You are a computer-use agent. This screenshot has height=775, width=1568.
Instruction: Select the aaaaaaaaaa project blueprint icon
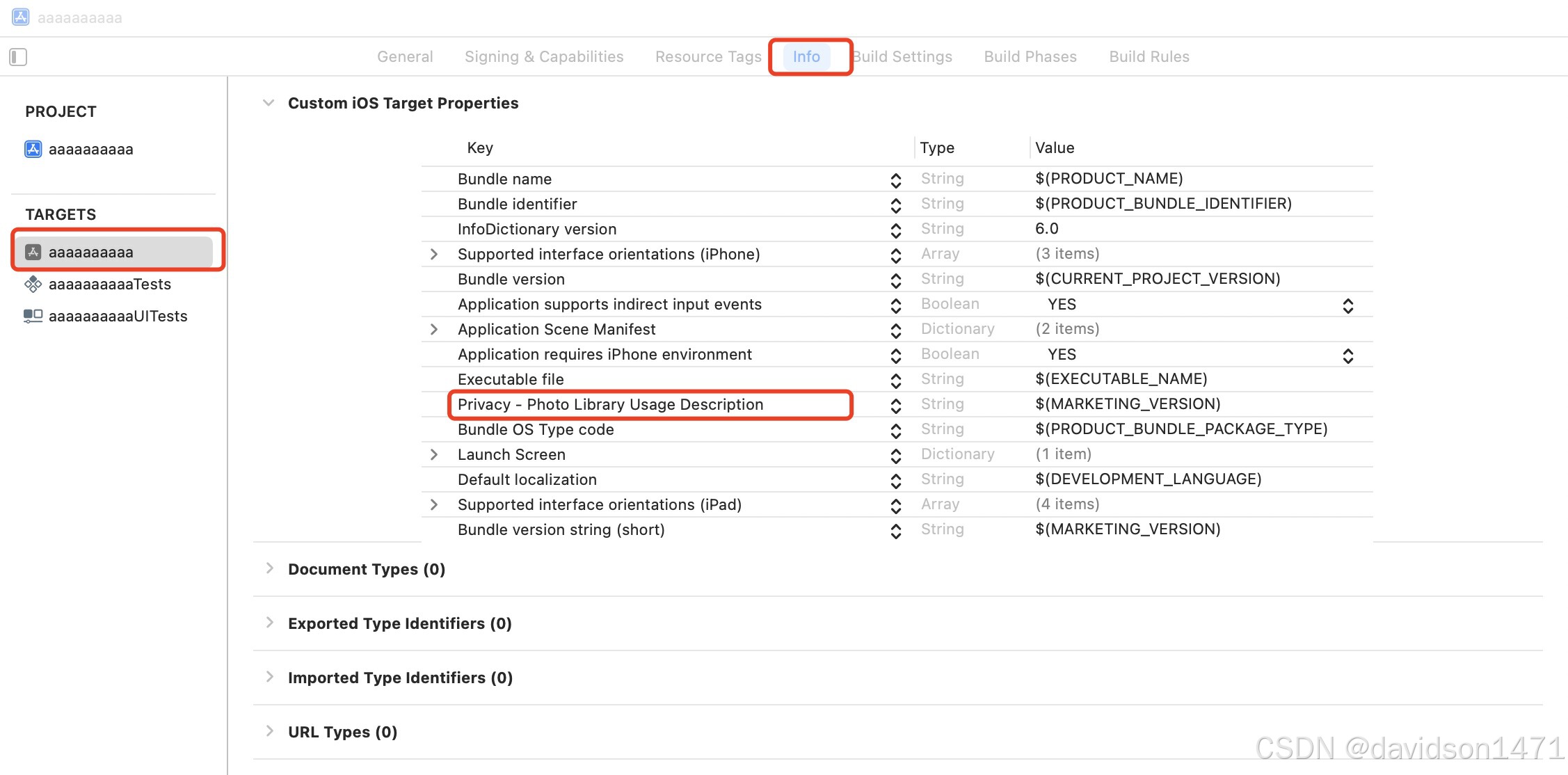point(33,149)
